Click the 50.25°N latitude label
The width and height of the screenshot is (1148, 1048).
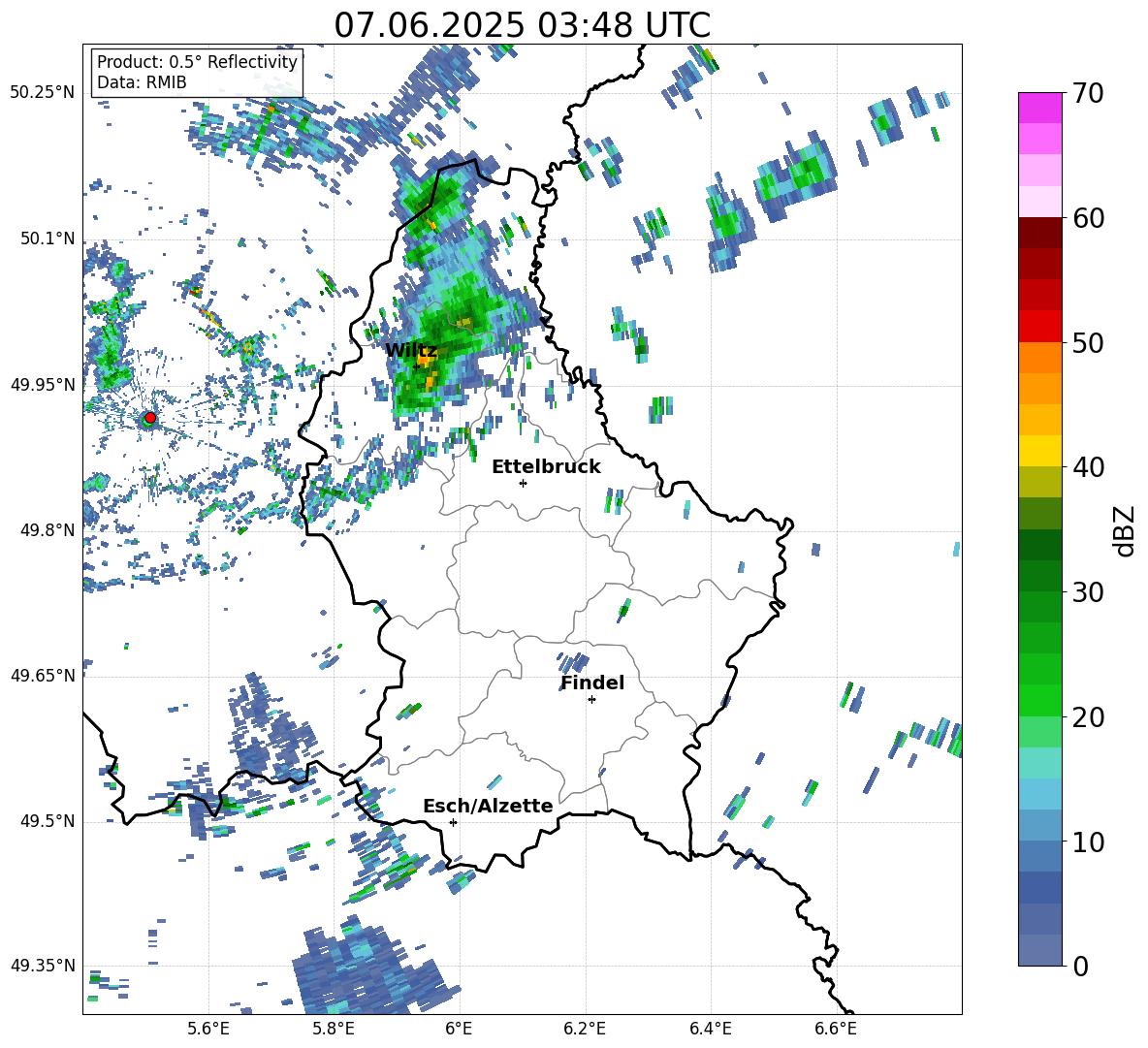43,93
